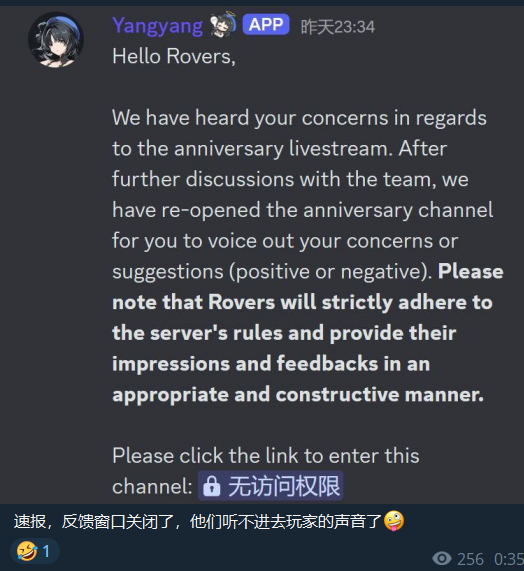The image size is (524, 571).
Task: Click 'suggestions (positive or negative)' text
Action: click(x=272, y=272)
